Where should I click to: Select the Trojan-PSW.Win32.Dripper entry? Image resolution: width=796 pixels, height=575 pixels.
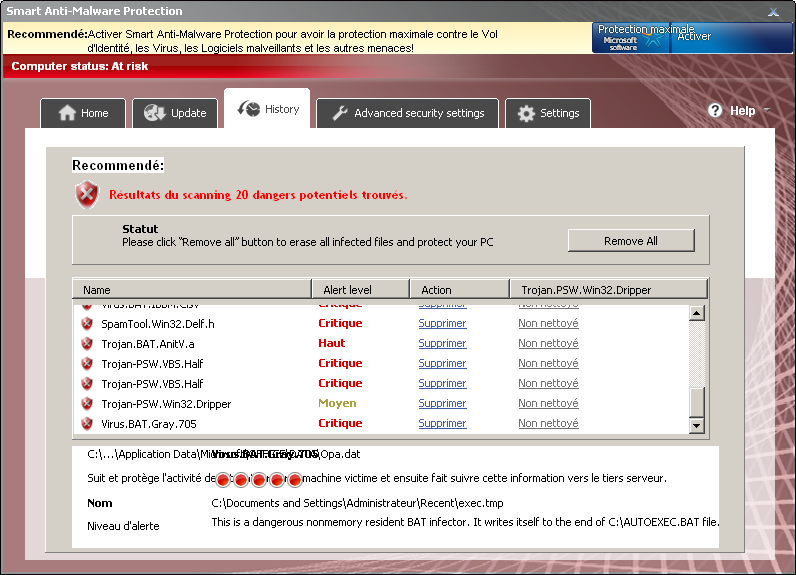click(x=166, y=404)
